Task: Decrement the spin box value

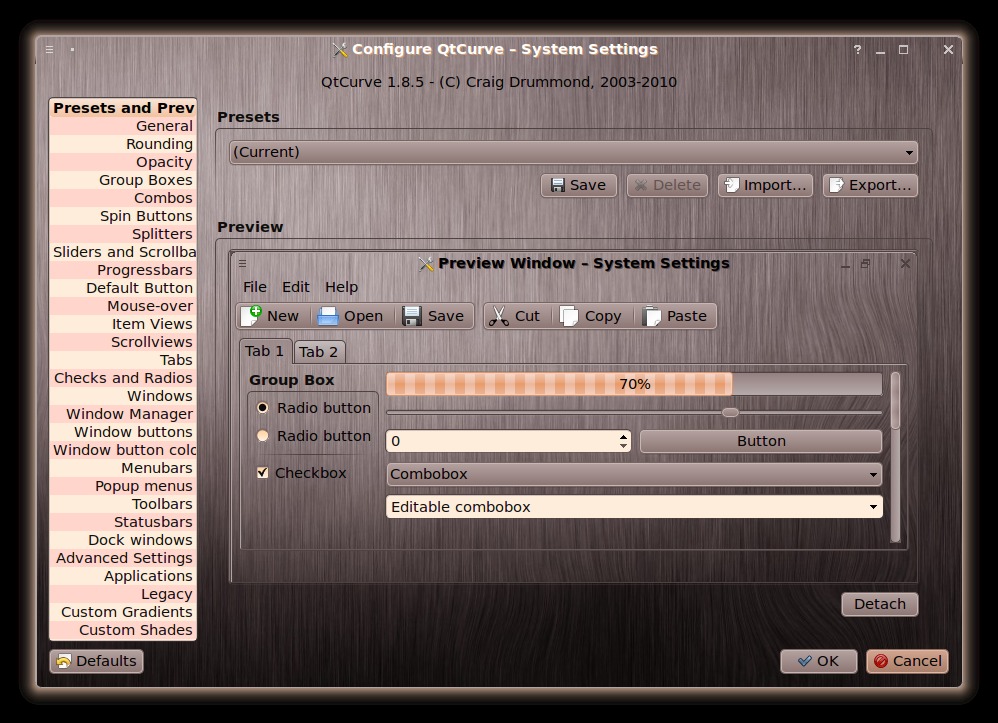Action: [623, 446]
